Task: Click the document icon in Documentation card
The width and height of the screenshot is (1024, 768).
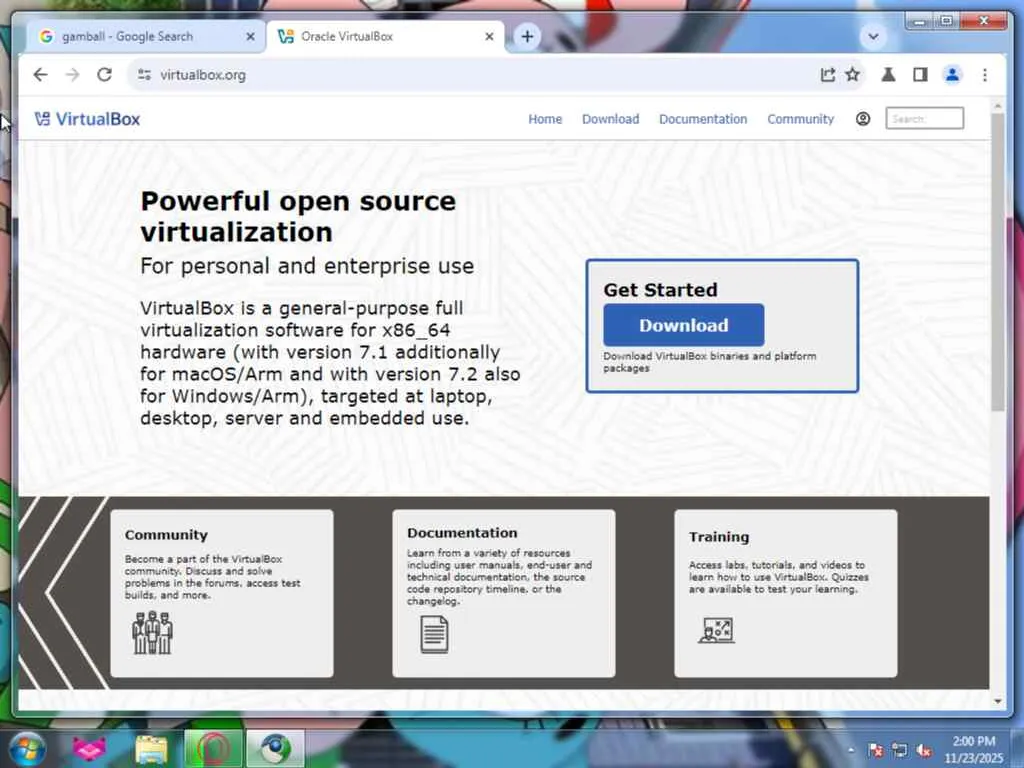Action: pos(434,634)
